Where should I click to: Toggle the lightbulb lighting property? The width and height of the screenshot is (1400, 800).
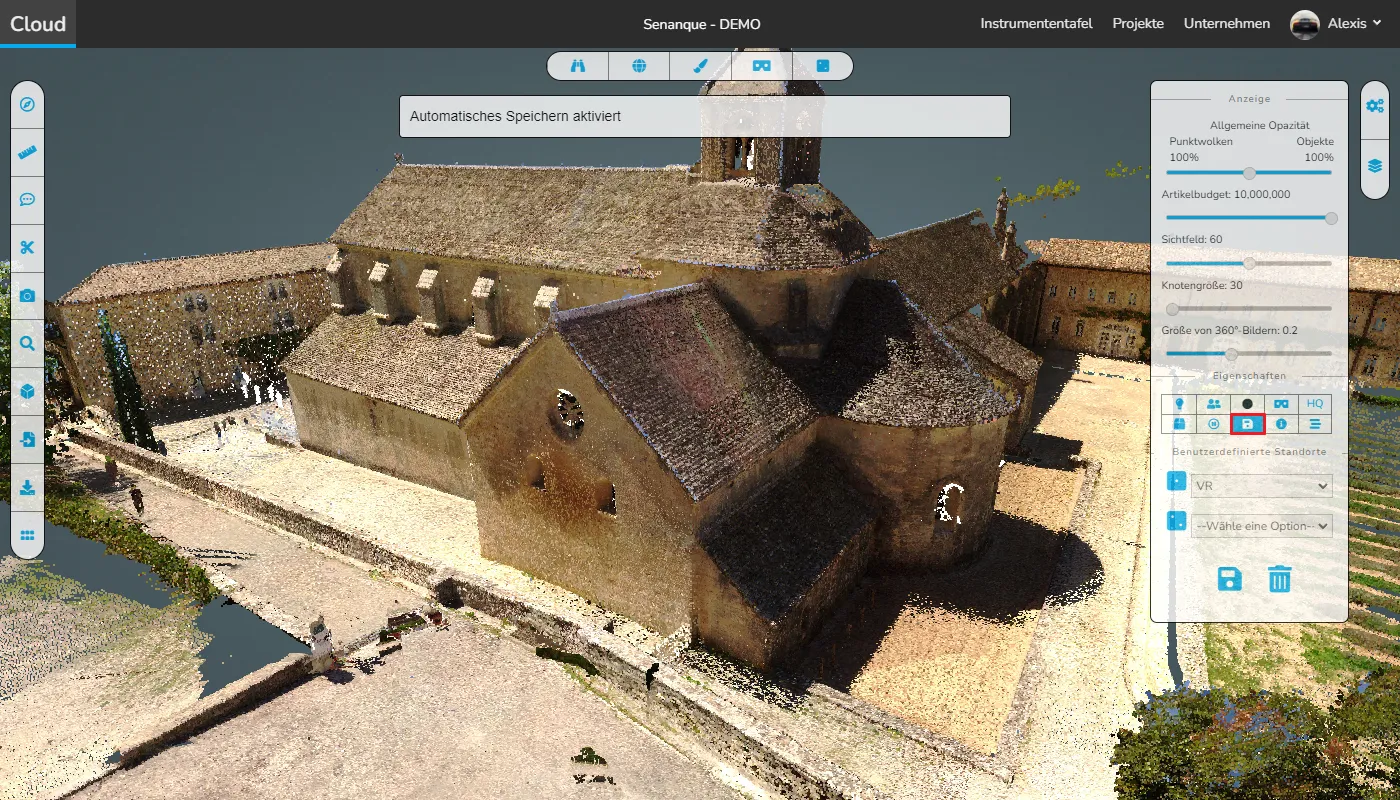pos(1179,404)
